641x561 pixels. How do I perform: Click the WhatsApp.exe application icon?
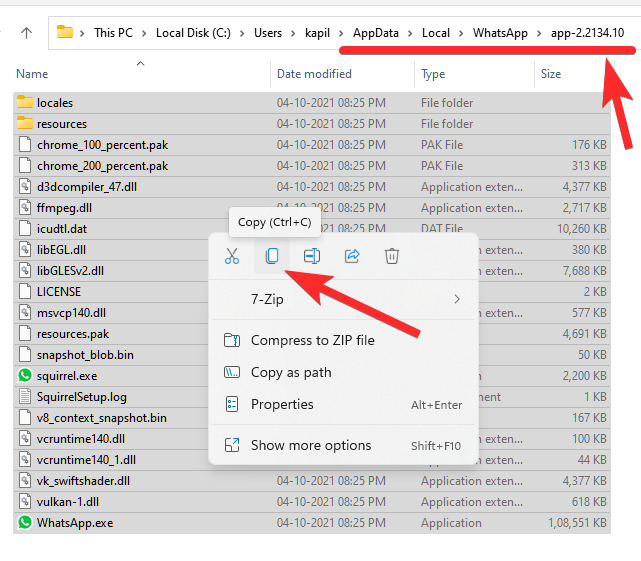tap(25, 522)
